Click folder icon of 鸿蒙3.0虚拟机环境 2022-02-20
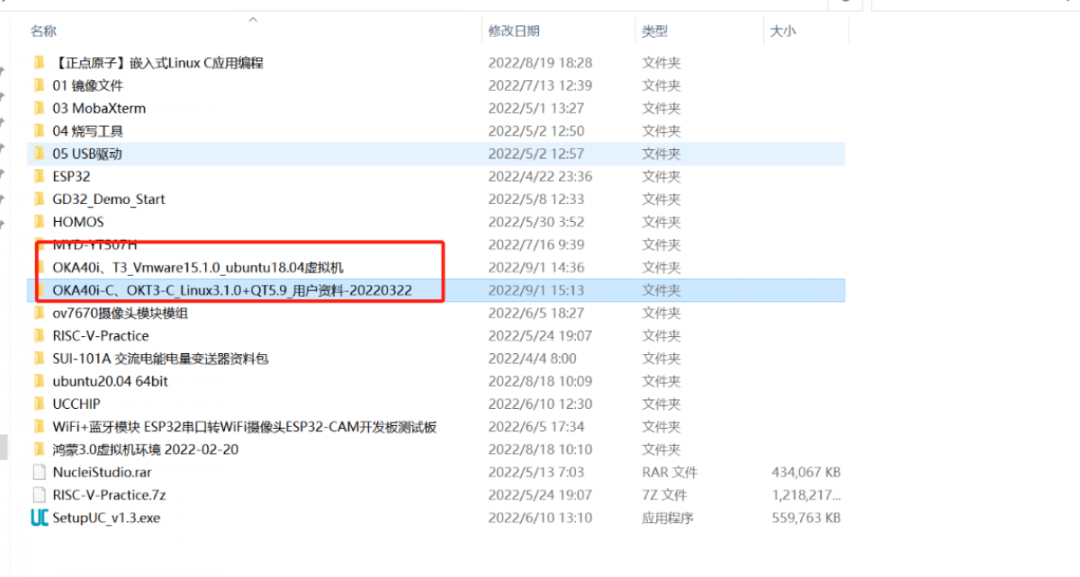 click(39, 449)
